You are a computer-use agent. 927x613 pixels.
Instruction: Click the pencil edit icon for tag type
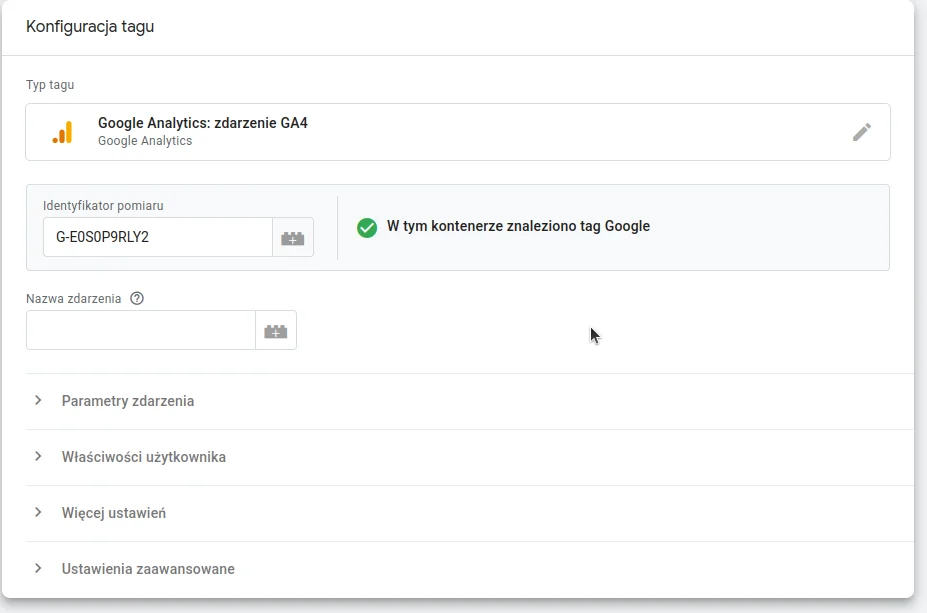tap(861, 132)
